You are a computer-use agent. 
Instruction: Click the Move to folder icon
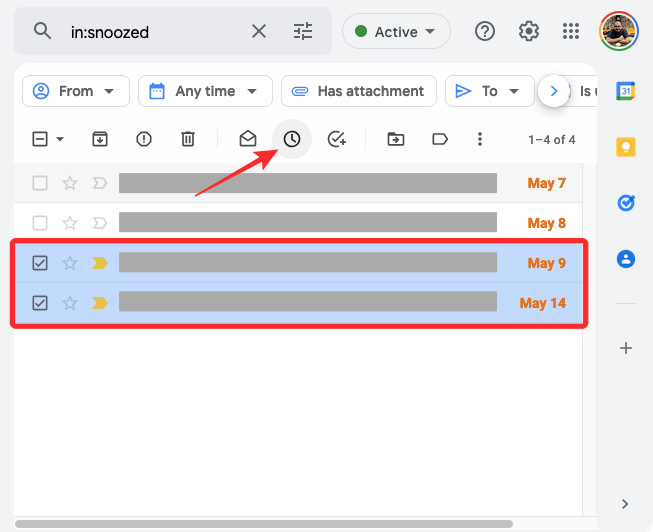tap(396, 139)
